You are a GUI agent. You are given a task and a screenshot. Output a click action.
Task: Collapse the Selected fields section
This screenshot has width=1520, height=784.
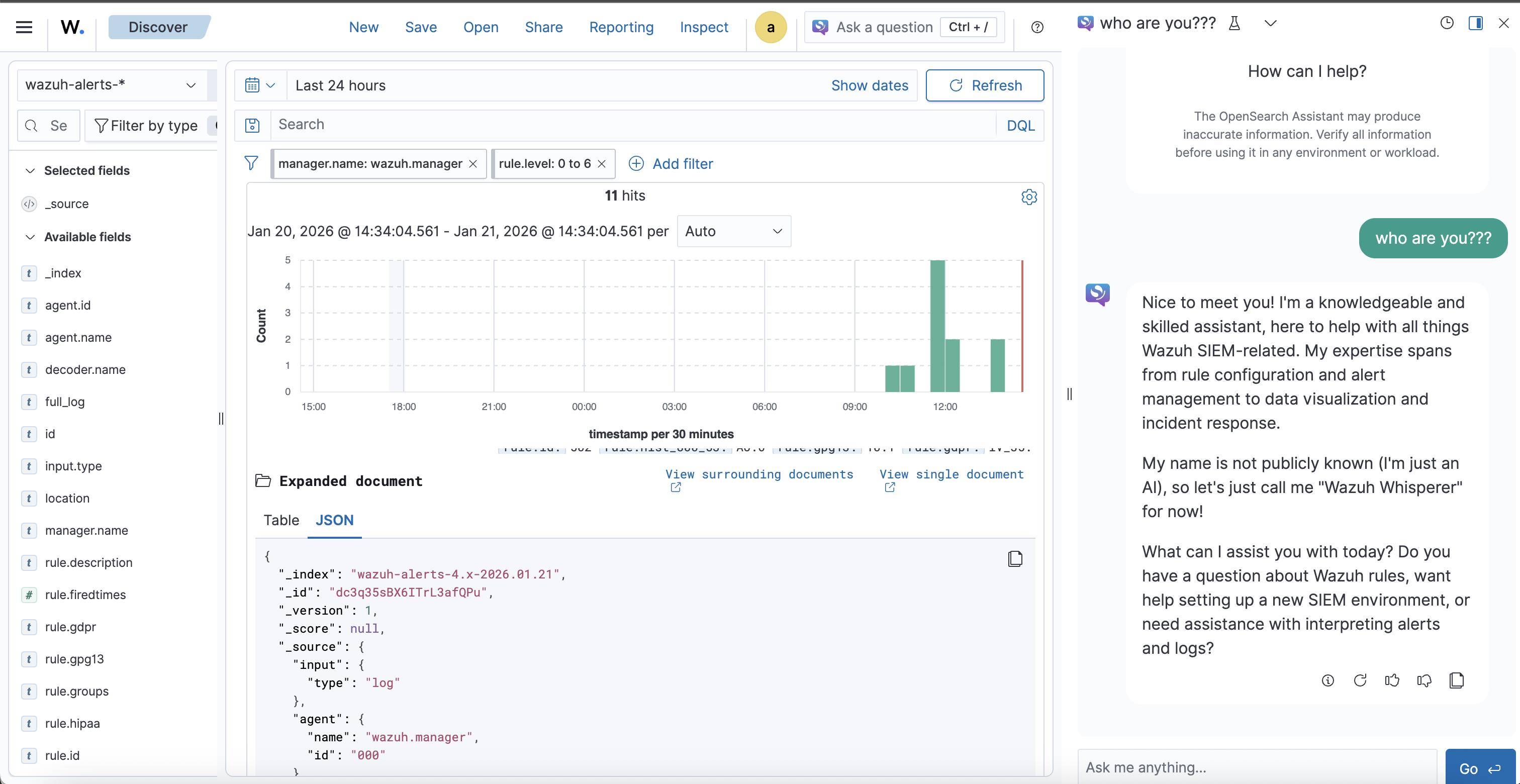pos(30,170)
